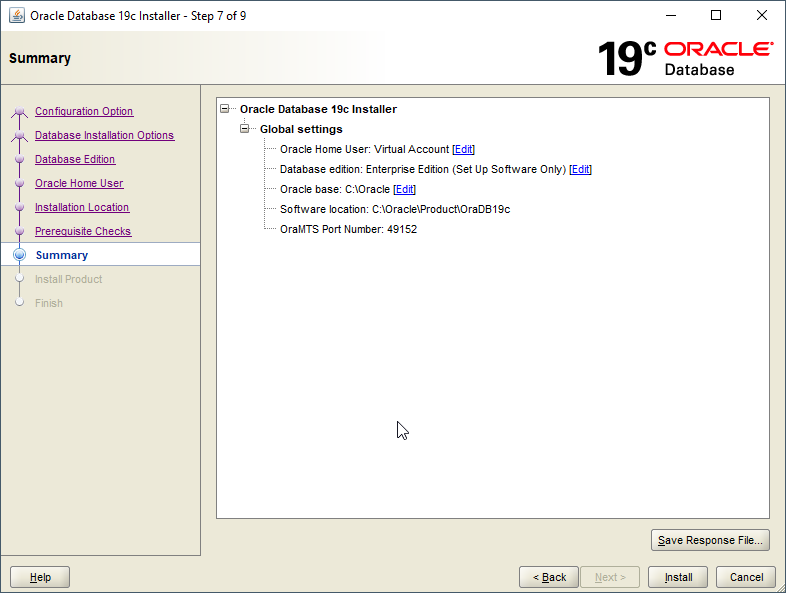Click the Java installer icon in title bar
The width and height of the screenshot is (786, 593).
click(17, 16)
